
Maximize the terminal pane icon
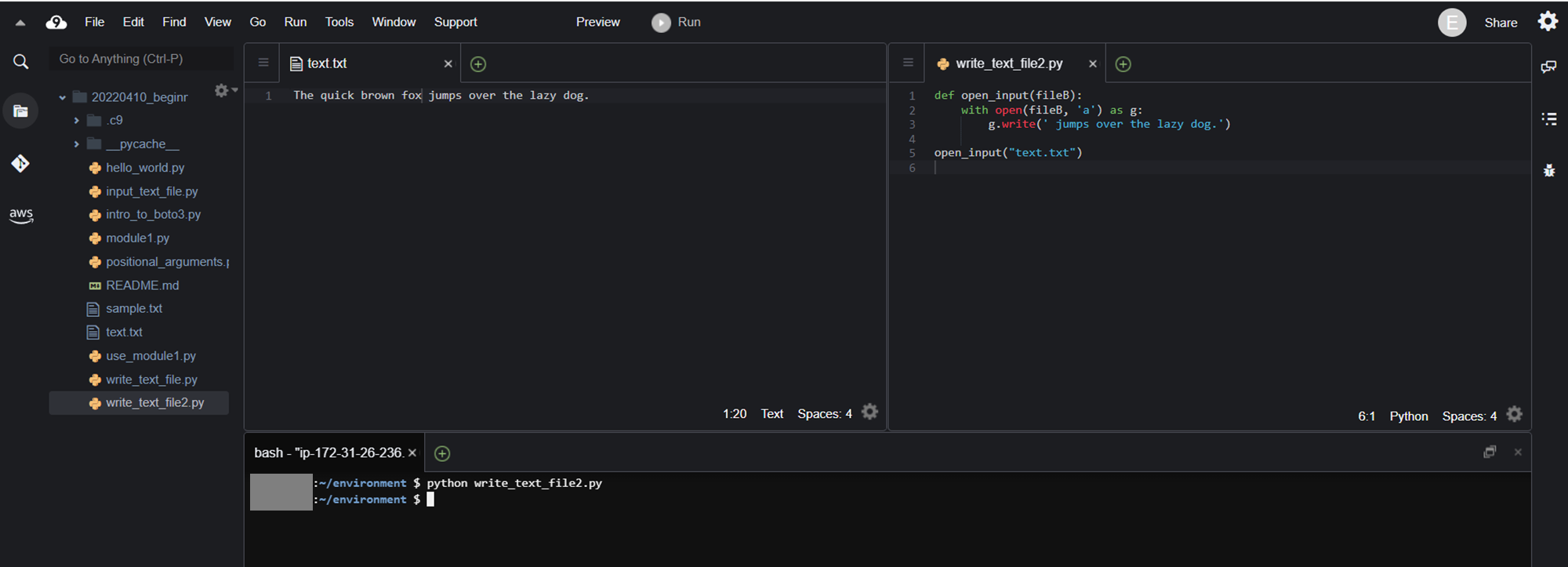pyautogui.click(x=1490, y=452)
